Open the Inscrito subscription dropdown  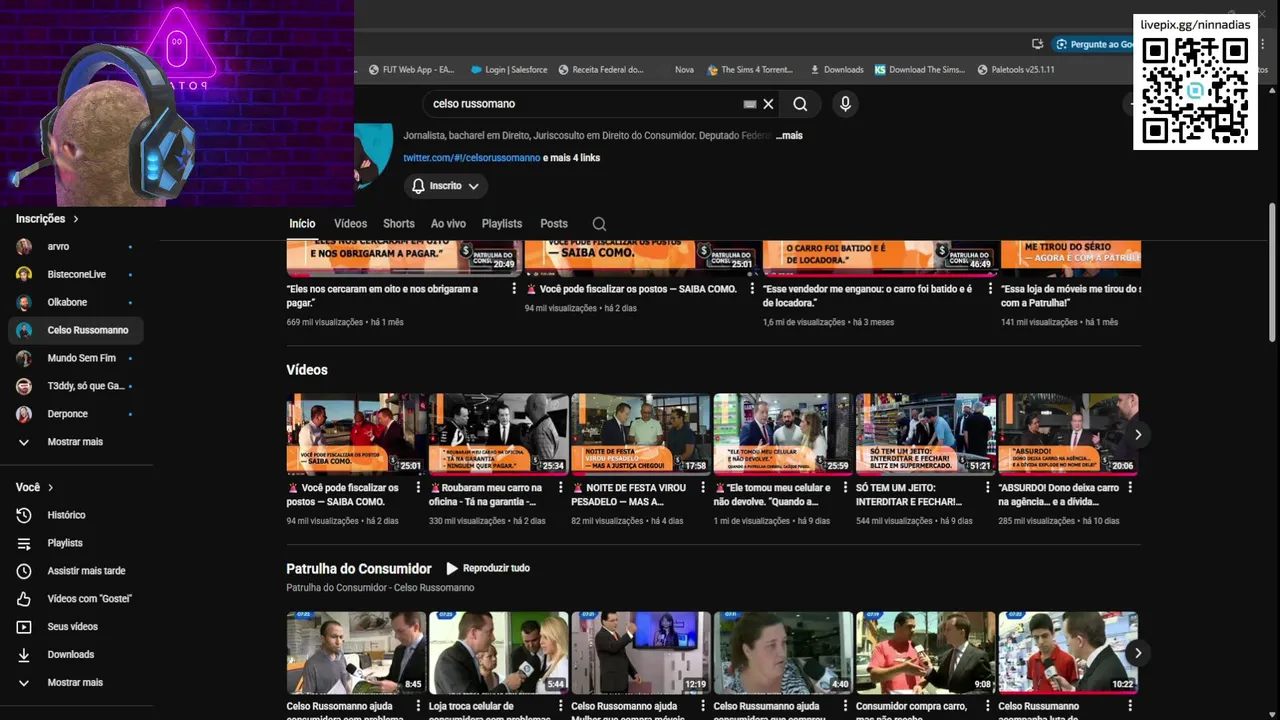(446, 186)
